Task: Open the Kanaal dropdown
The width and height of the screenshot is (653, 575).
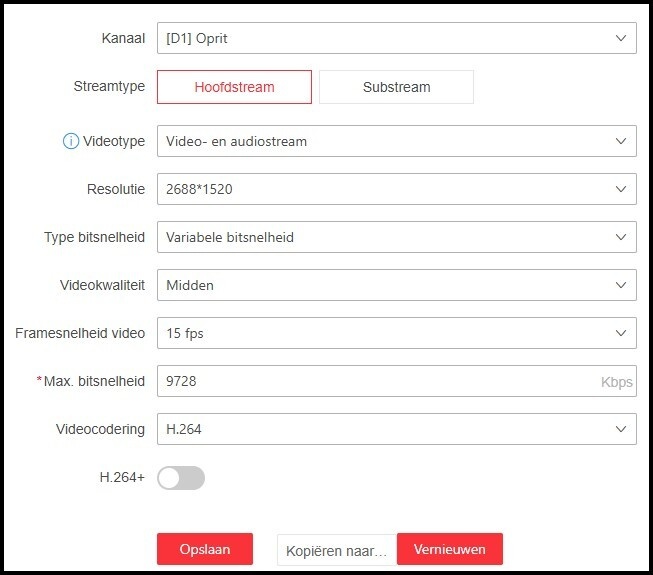Action: click(396, 38)
